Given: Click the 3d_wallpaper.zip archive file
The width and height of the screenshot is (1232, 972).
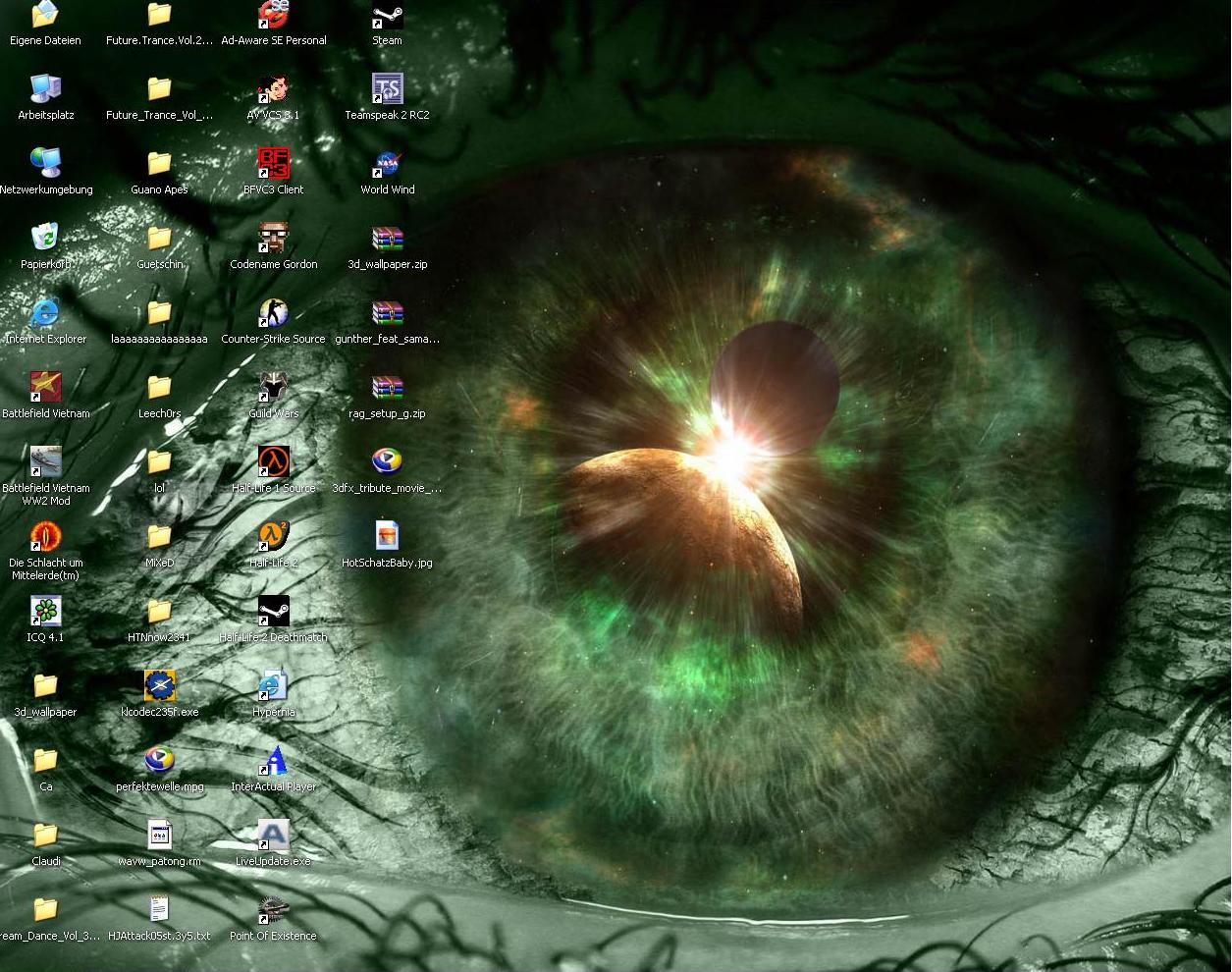Looking at the screenshot, I should (x=387, y=239).
